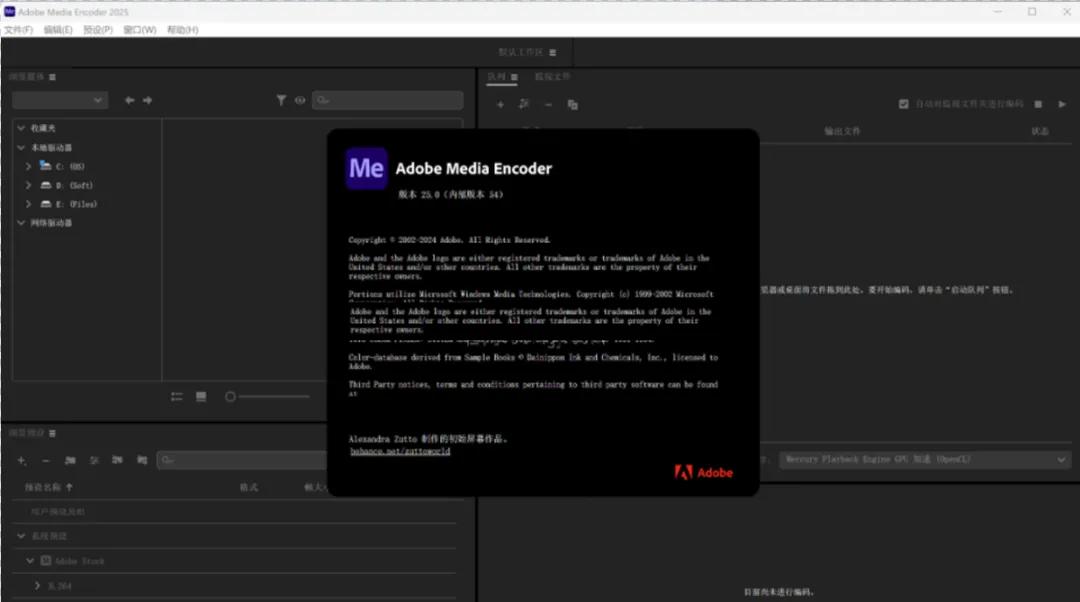Image resolution: width=1080 pixels, height=602 pixels.
Task: Remove item with queue minus icon
Action: click(x=548, y=105)
